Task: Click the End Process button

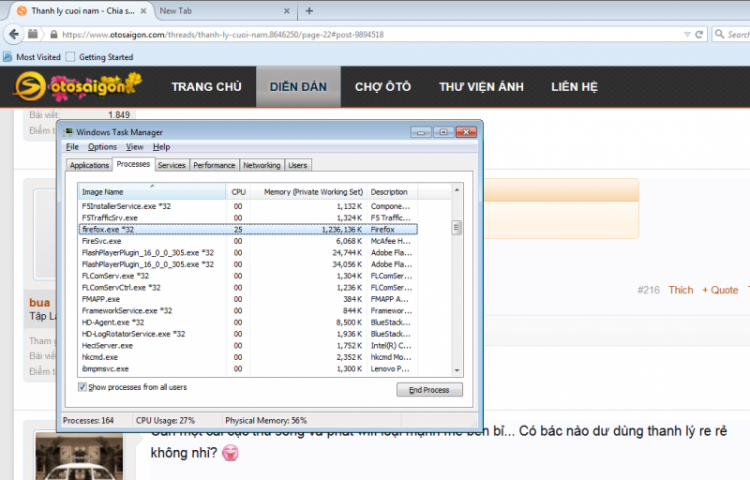Action: (429, 390)
